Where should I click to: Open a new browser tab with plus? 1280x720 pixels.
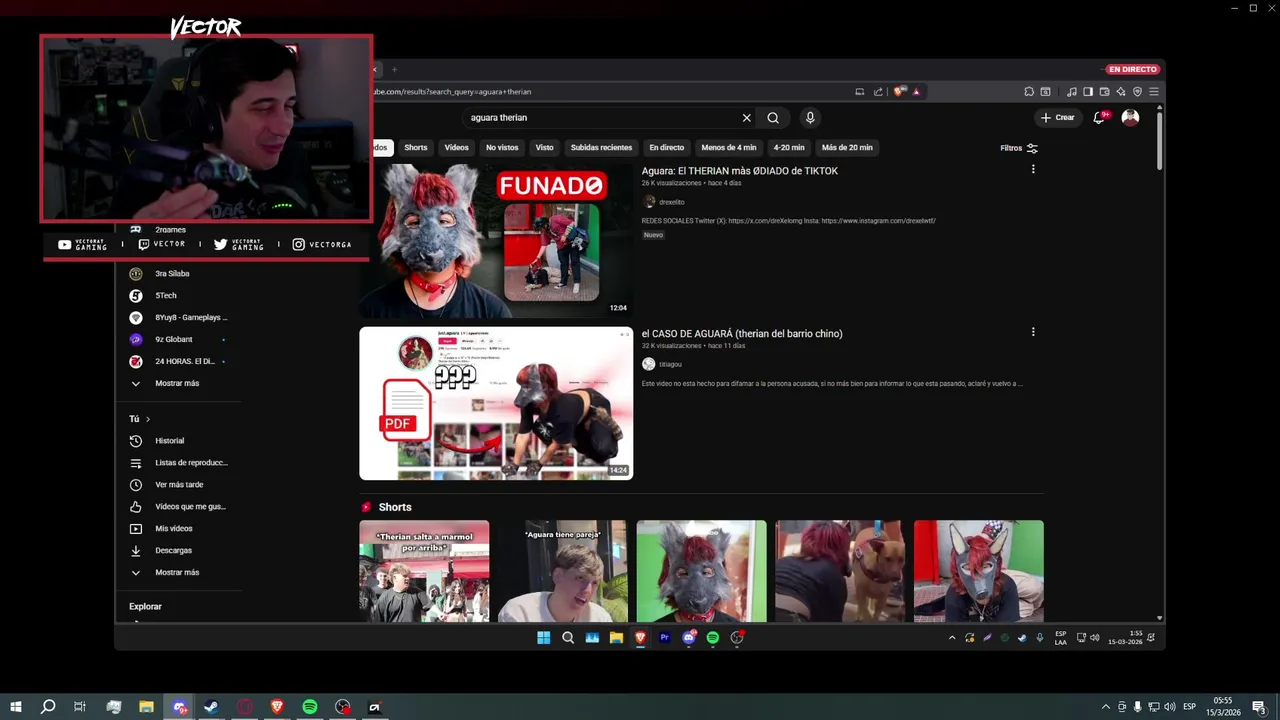click(x=394, y=70)
